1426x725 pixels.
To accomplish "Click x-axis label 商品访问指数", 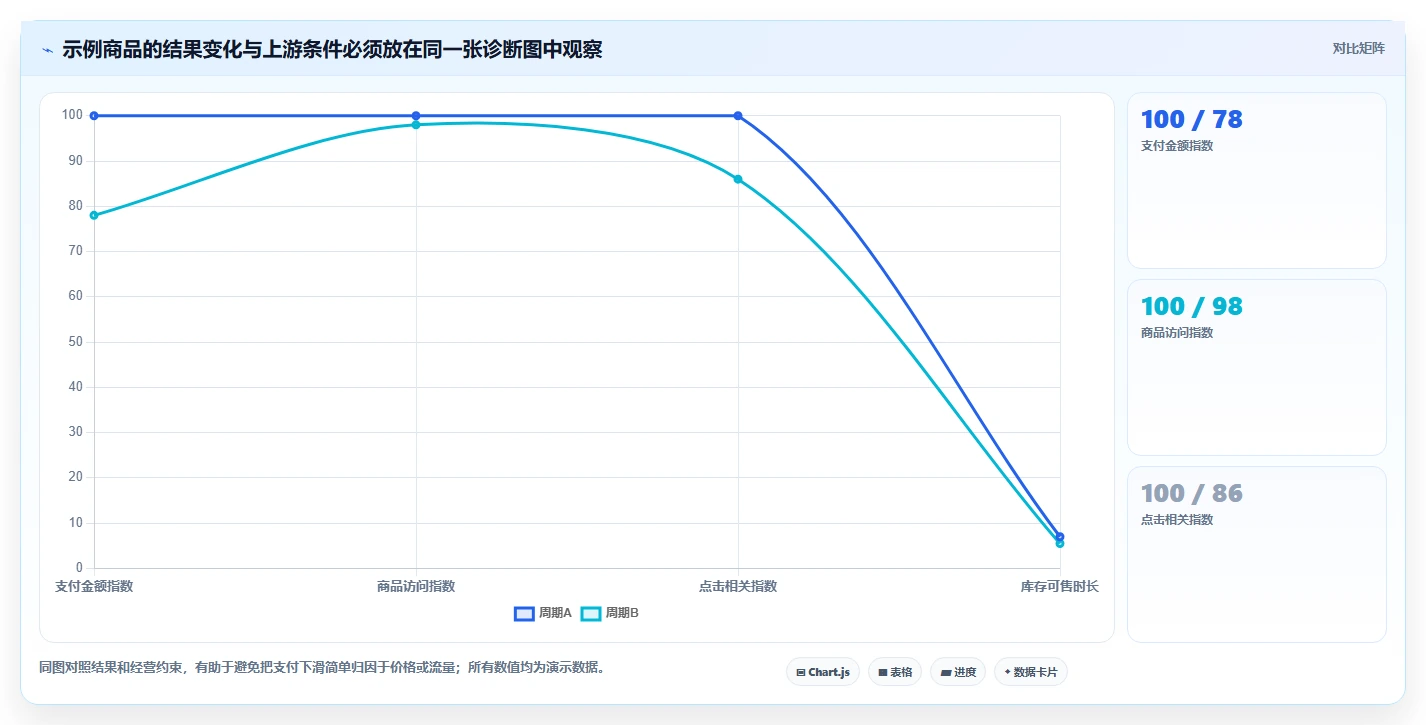I will pos(416,586).
